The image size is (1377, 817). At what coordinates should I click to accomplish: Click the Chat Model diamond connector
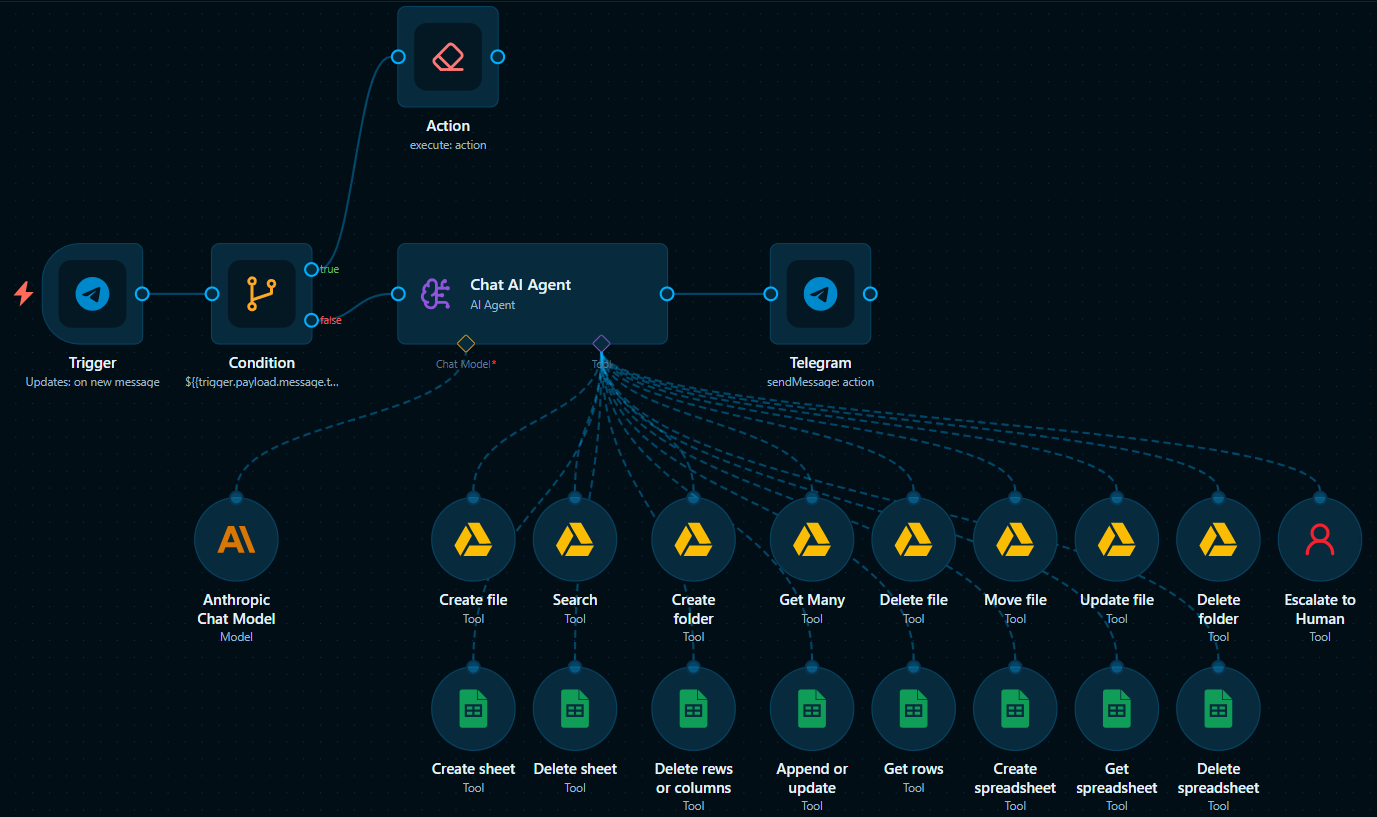pos(465,343)
